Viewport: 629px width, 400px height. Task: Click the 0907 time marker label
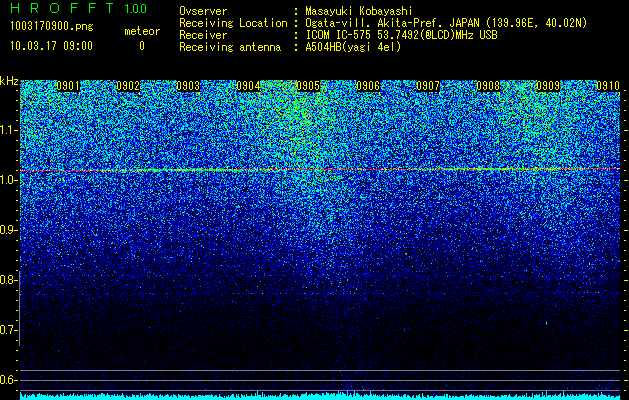tap(428, 86)
